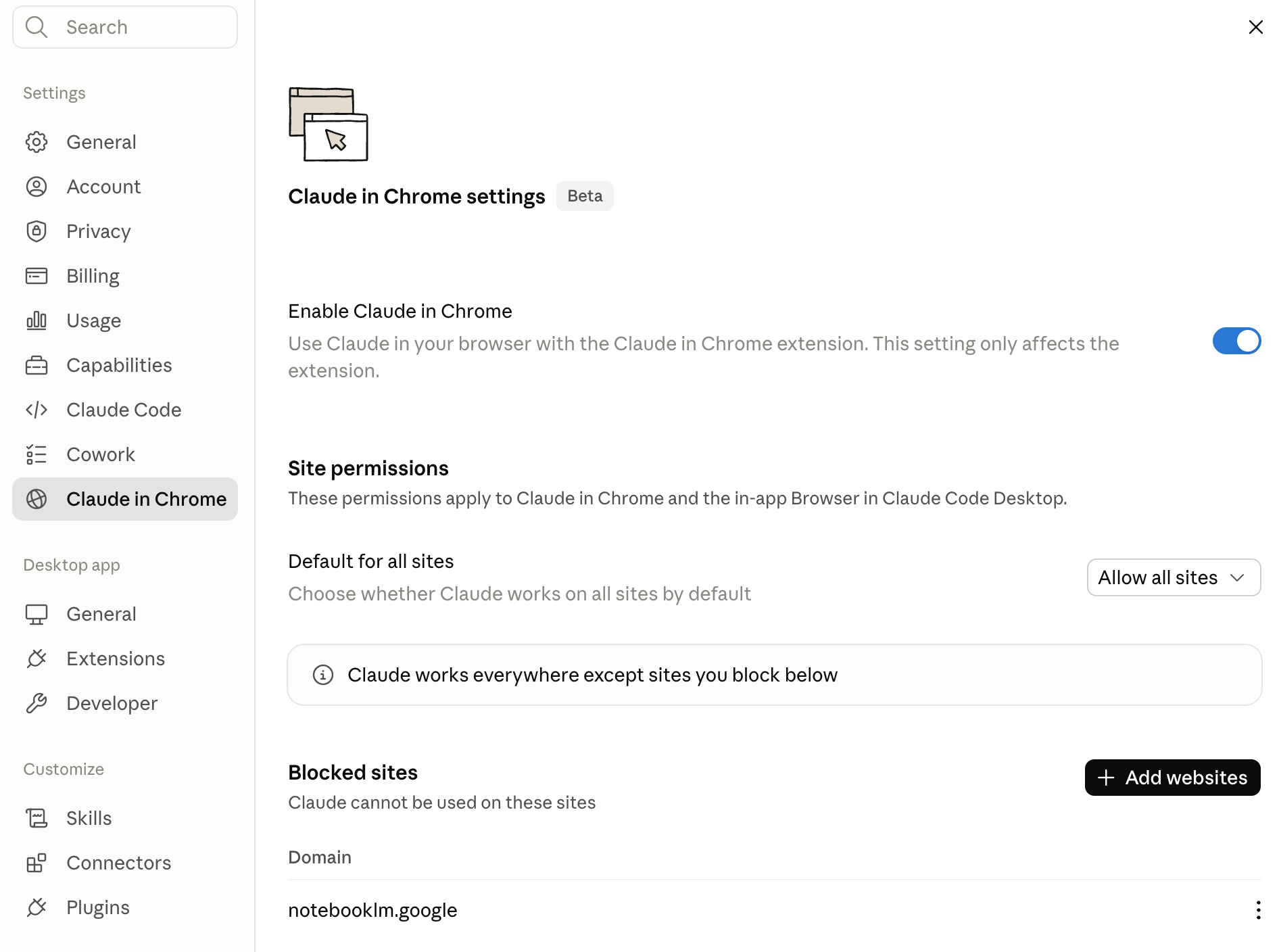
Task: Open the options menu for notebooklm.google
Action: pyautogui.click(x=1258, y=910)
